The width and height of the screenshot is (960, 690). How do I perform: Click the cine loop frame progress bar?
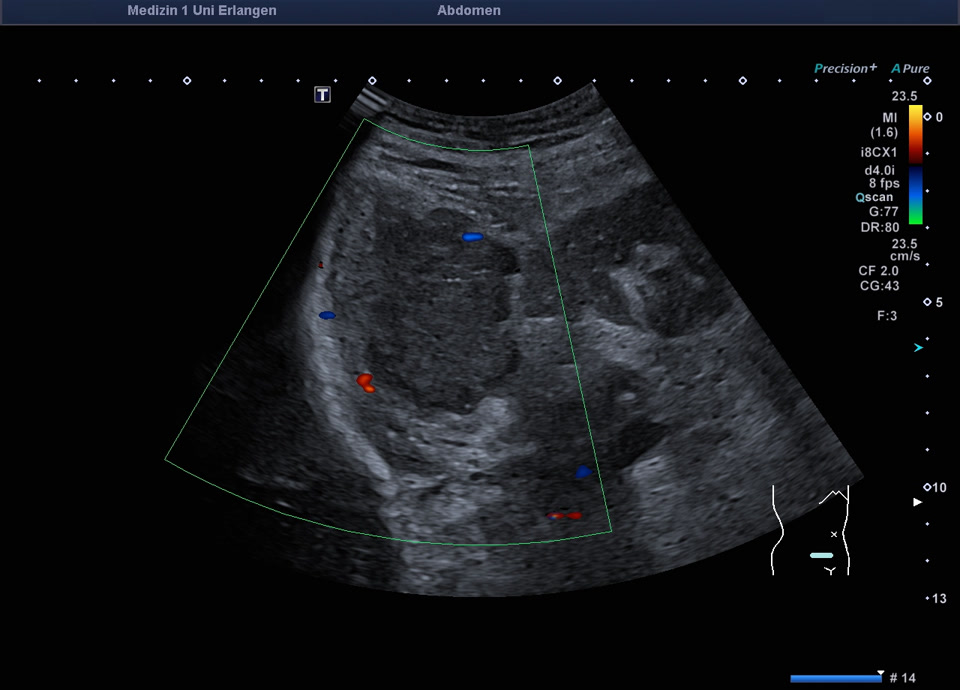(x=836, y=678)
